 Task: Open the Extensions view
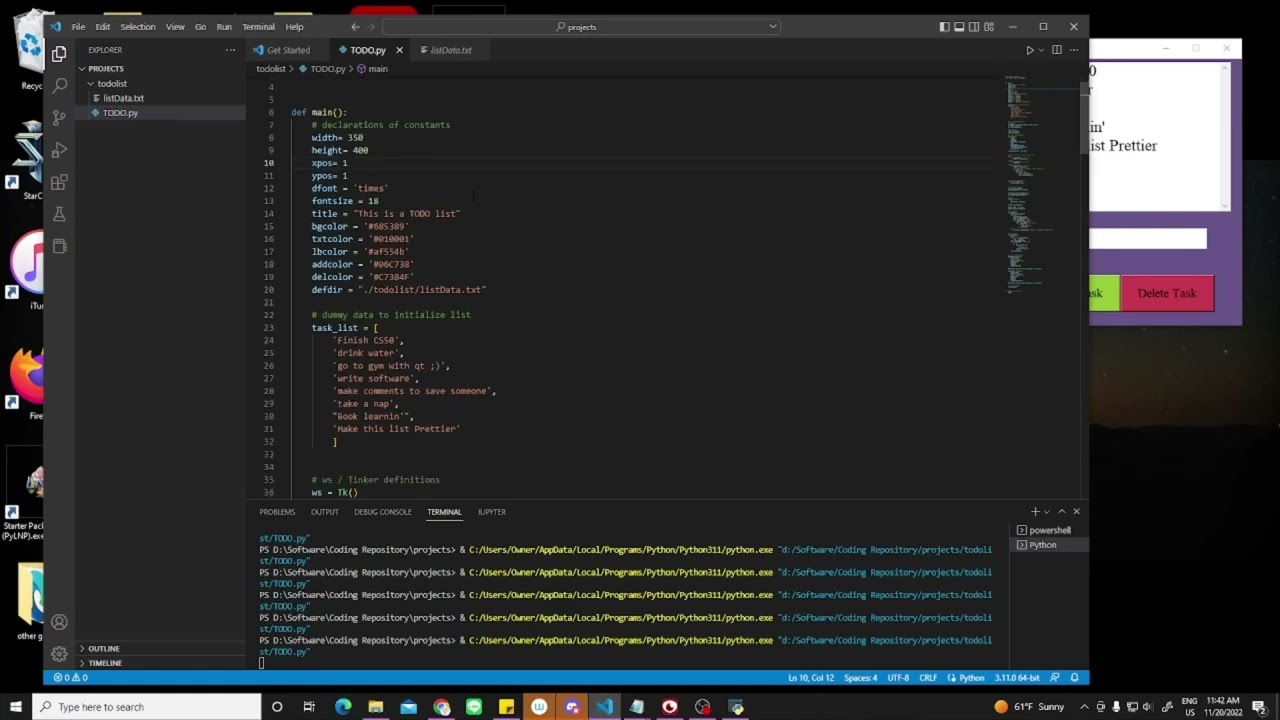(x=59, y=182)
